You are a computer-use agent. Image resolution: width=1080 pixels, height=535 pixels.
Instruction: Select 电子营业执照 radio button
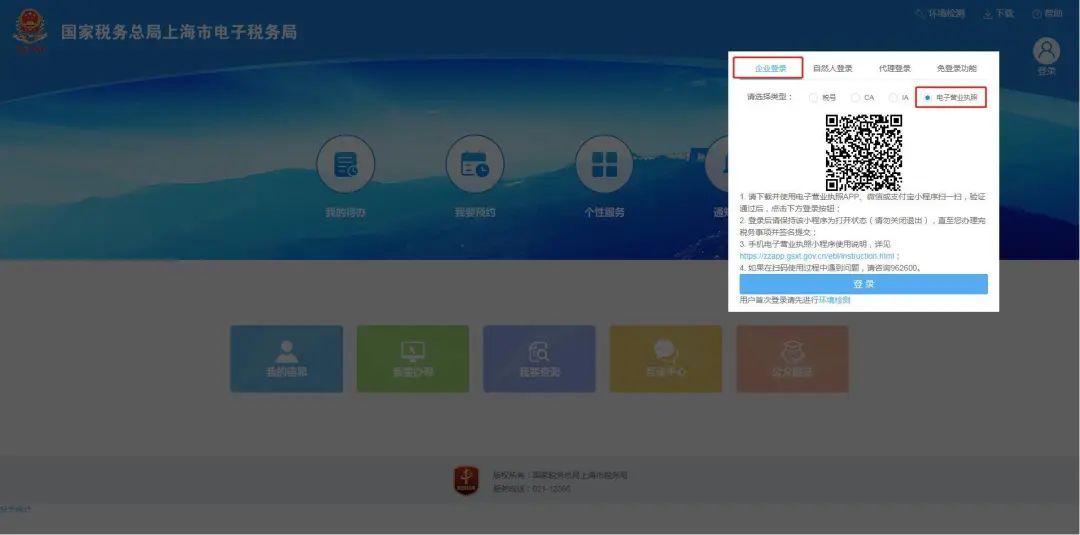pyautogui.click(x=928, y=98)
